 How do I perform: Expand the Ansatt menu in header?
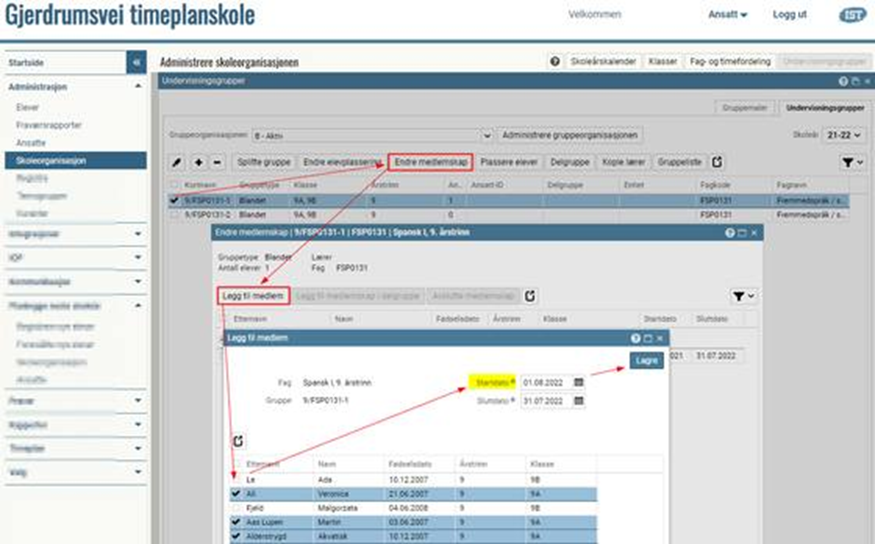coord(729,15)
